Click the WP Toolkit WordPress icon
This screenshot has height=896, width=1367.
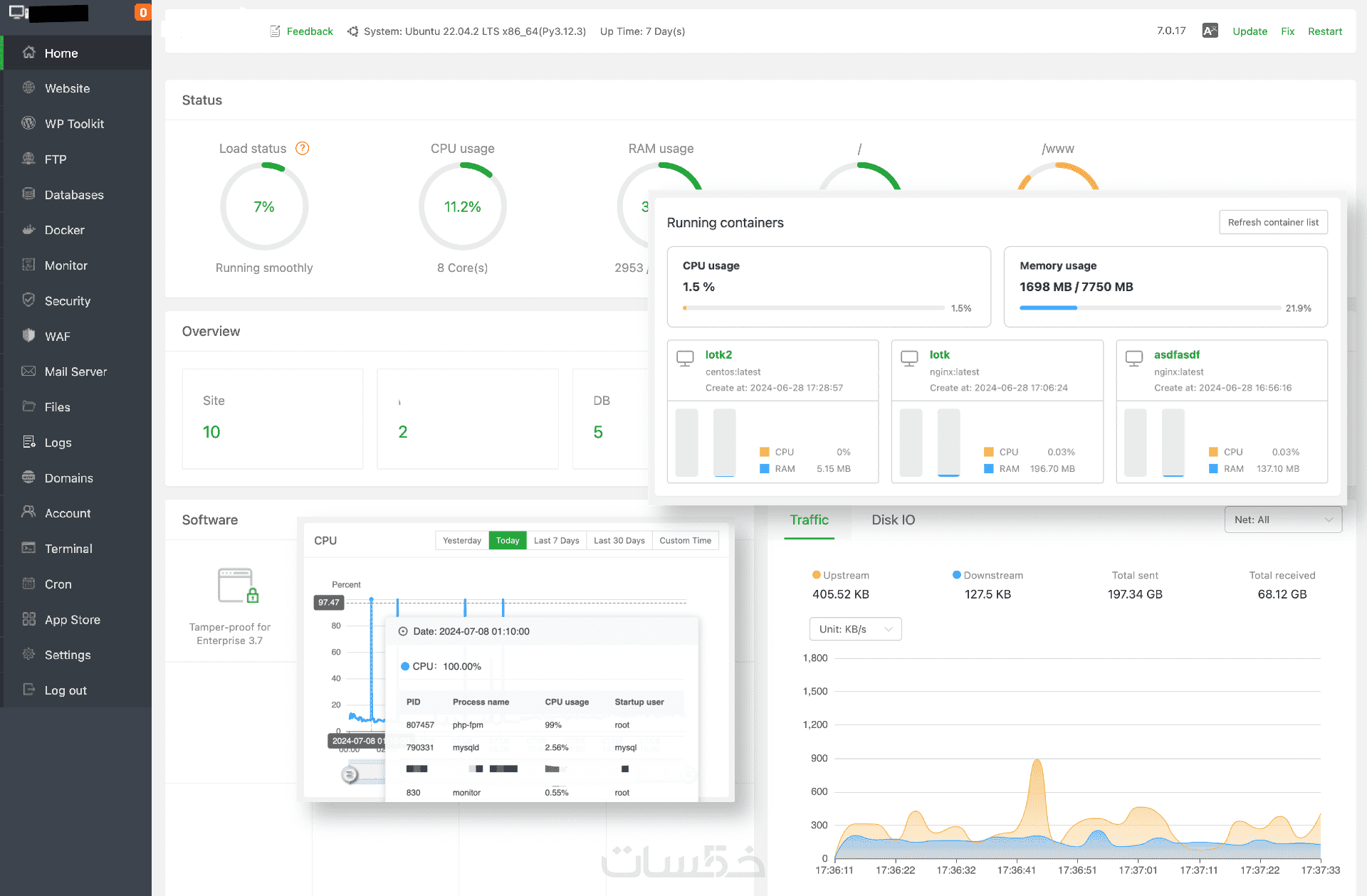28,123
